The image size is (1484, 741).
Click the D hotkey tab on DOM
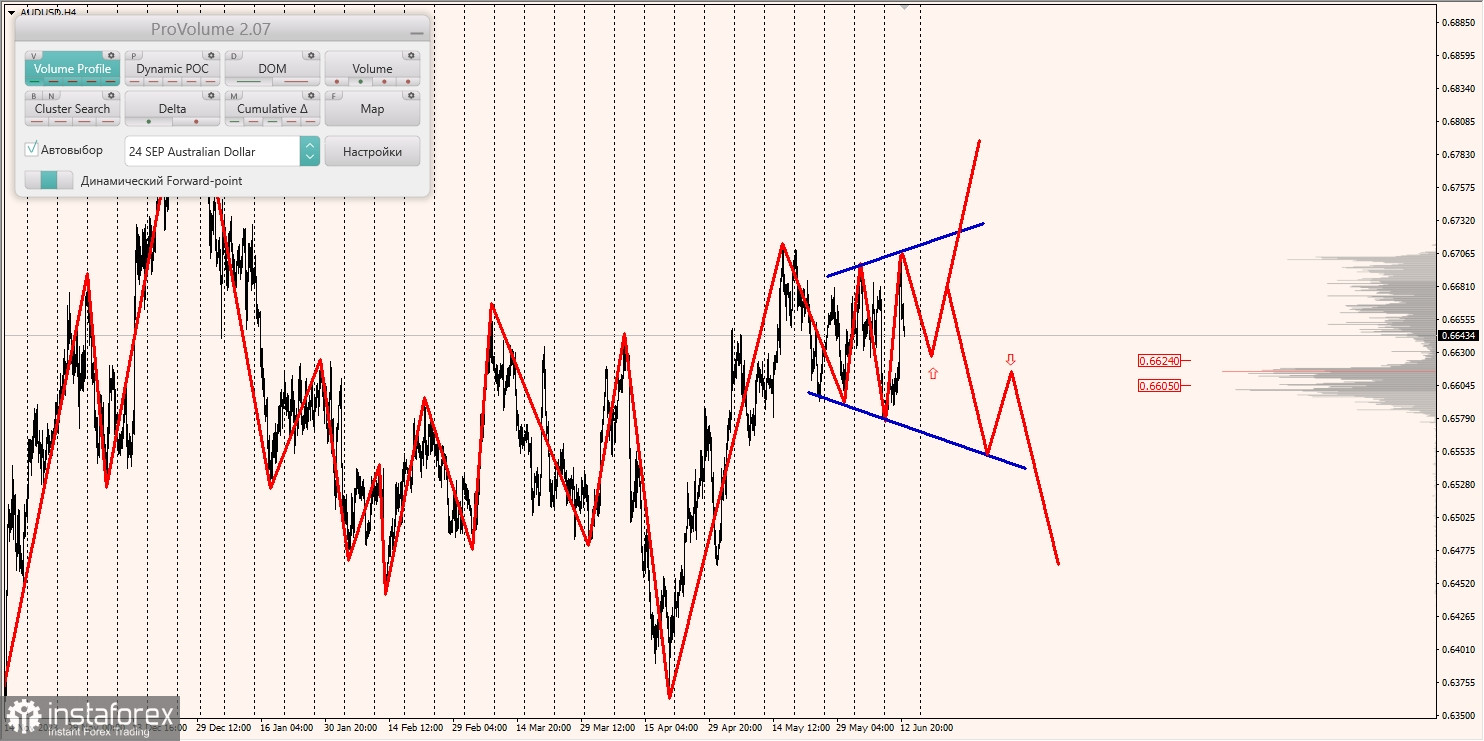tap(234, 56)
